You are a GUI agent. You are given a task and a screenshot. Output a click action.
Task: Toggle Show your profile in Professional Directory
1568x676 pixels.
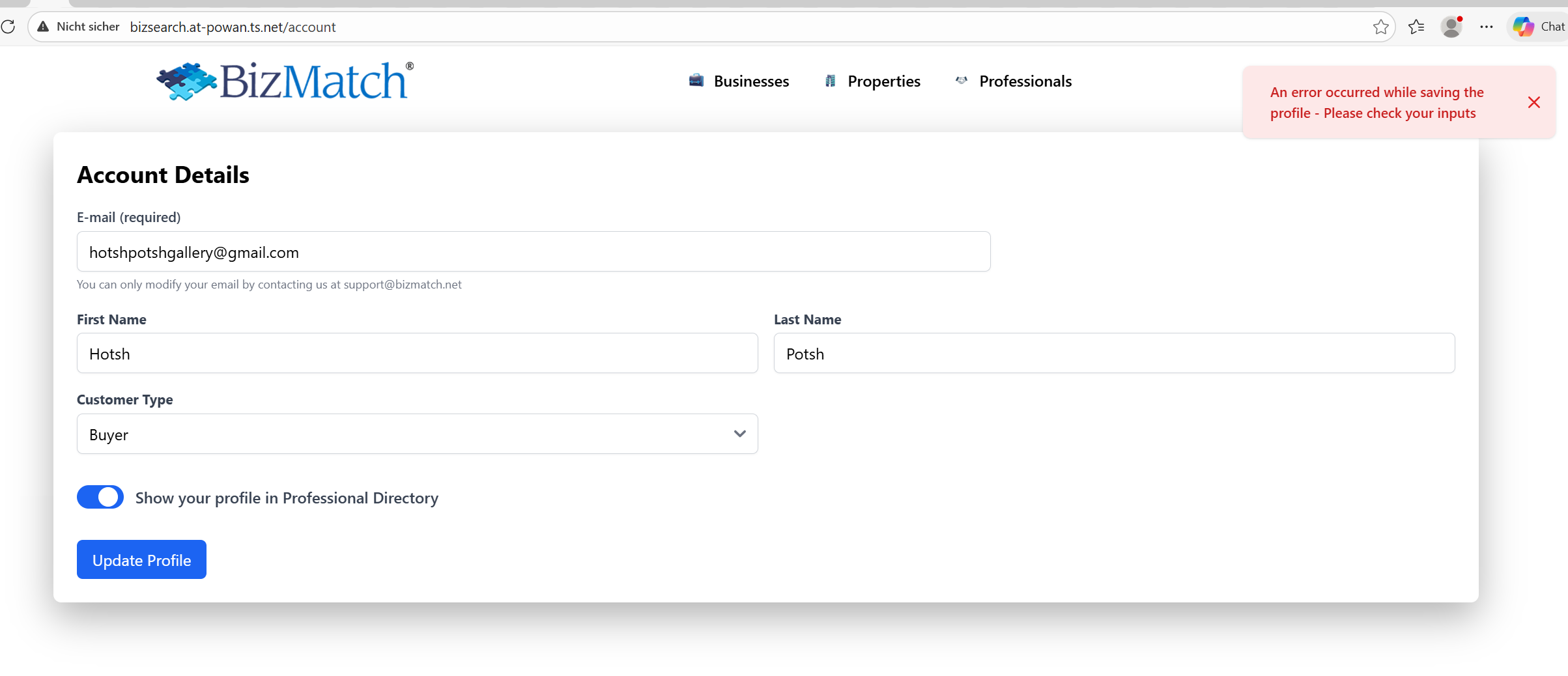click(100, 497)
